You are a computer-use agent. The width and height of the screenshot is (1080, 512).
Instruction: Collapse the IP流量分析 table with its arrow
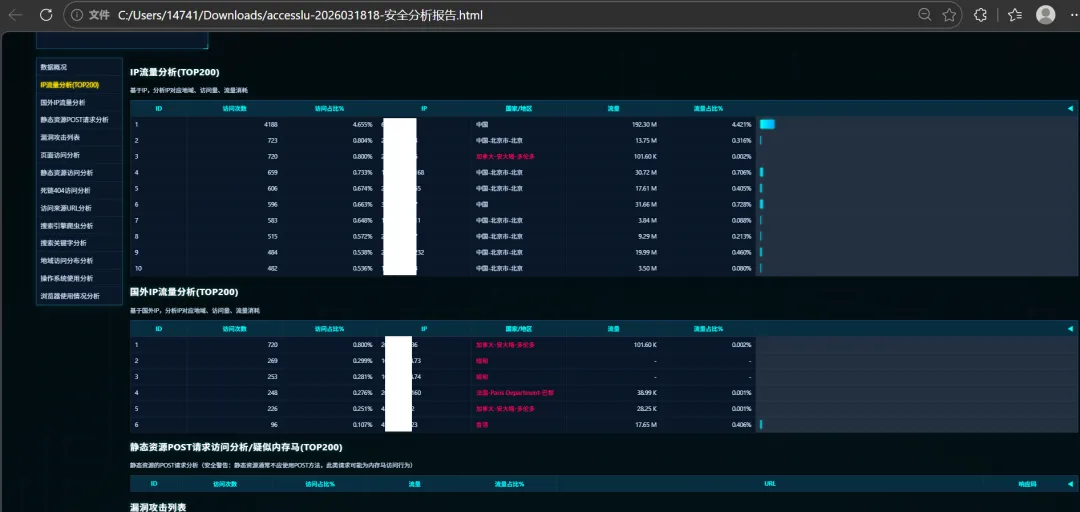click(x=1070, y=108)
